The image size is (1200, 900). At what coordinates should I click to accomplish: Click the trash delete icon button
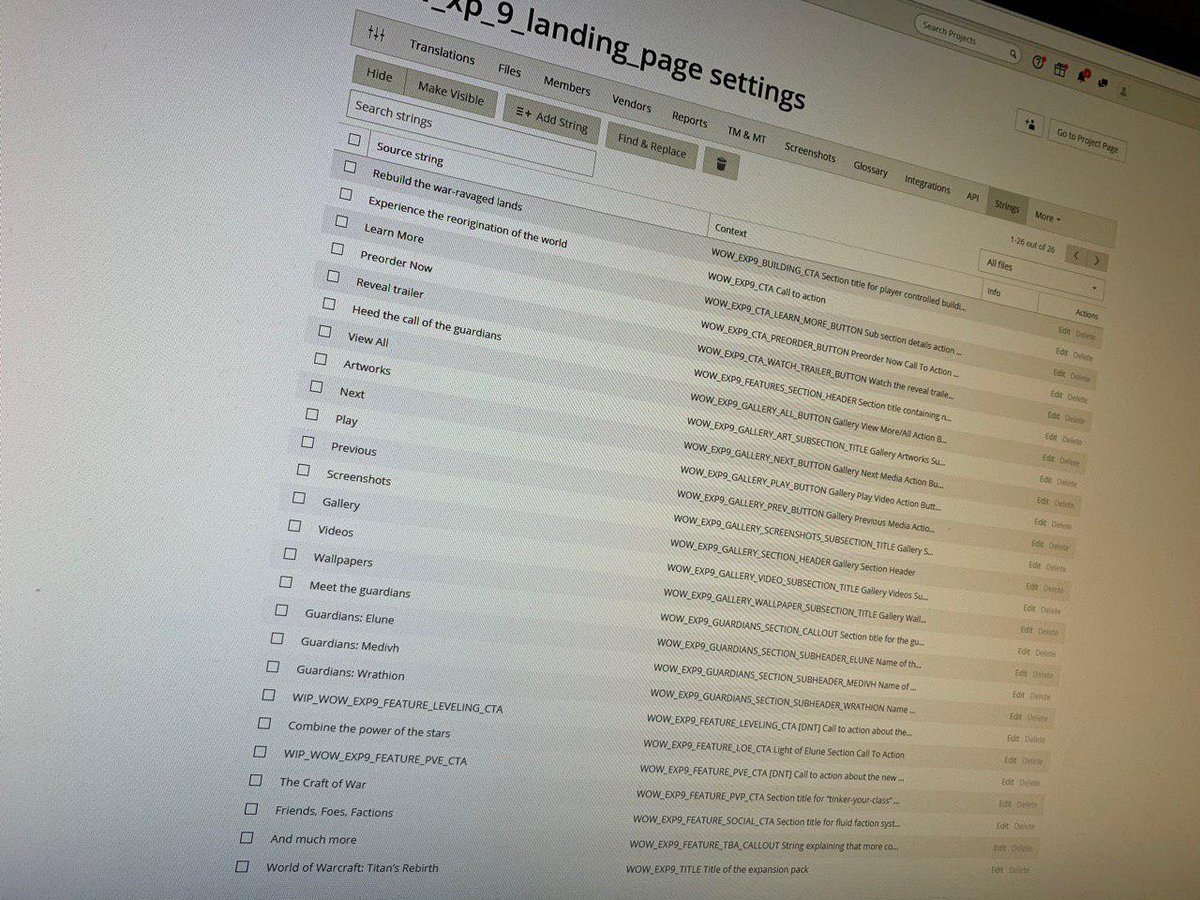coord(721,162)
